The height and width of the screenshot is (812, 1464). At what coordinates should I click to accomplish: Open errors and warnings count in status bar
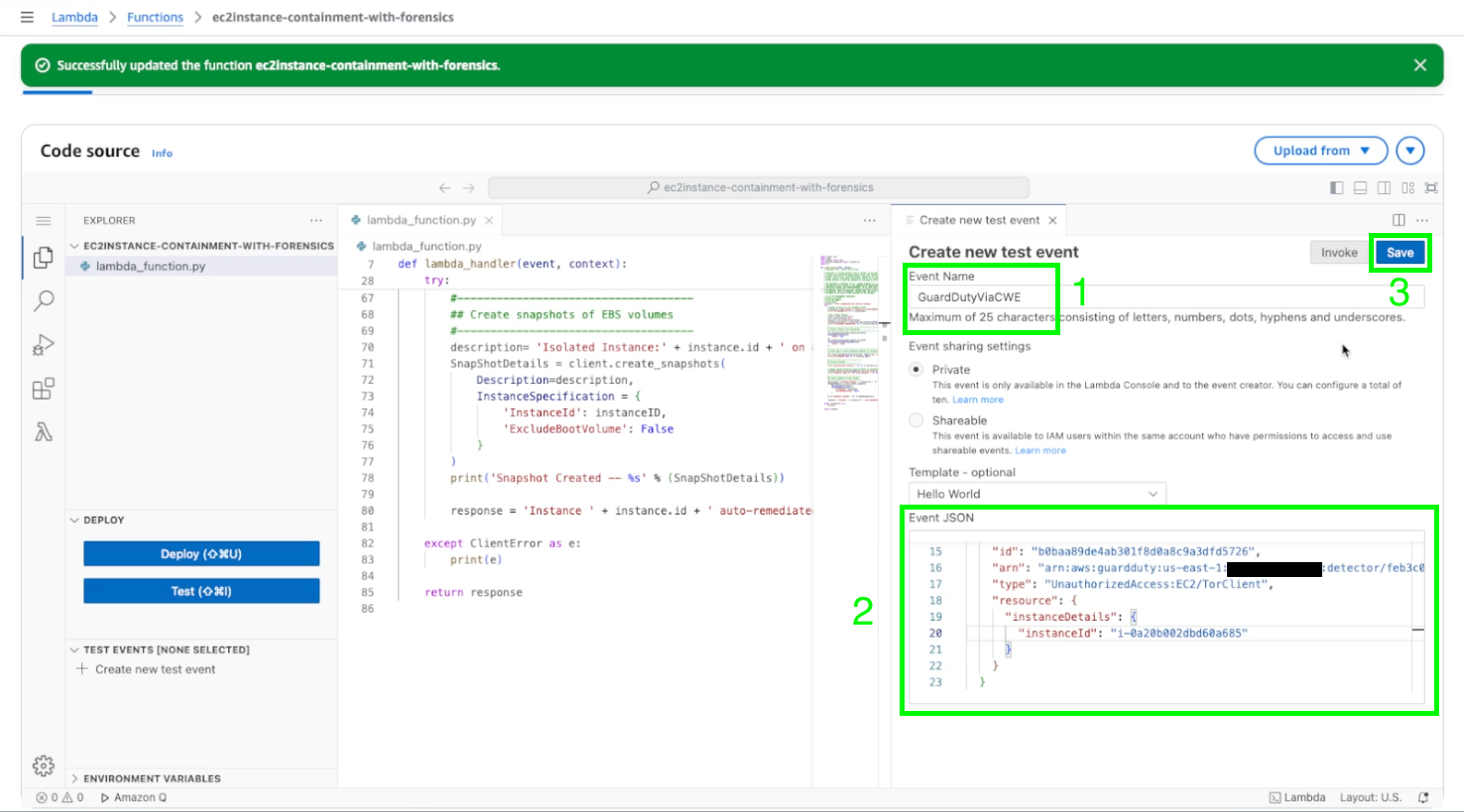point(60,797)
